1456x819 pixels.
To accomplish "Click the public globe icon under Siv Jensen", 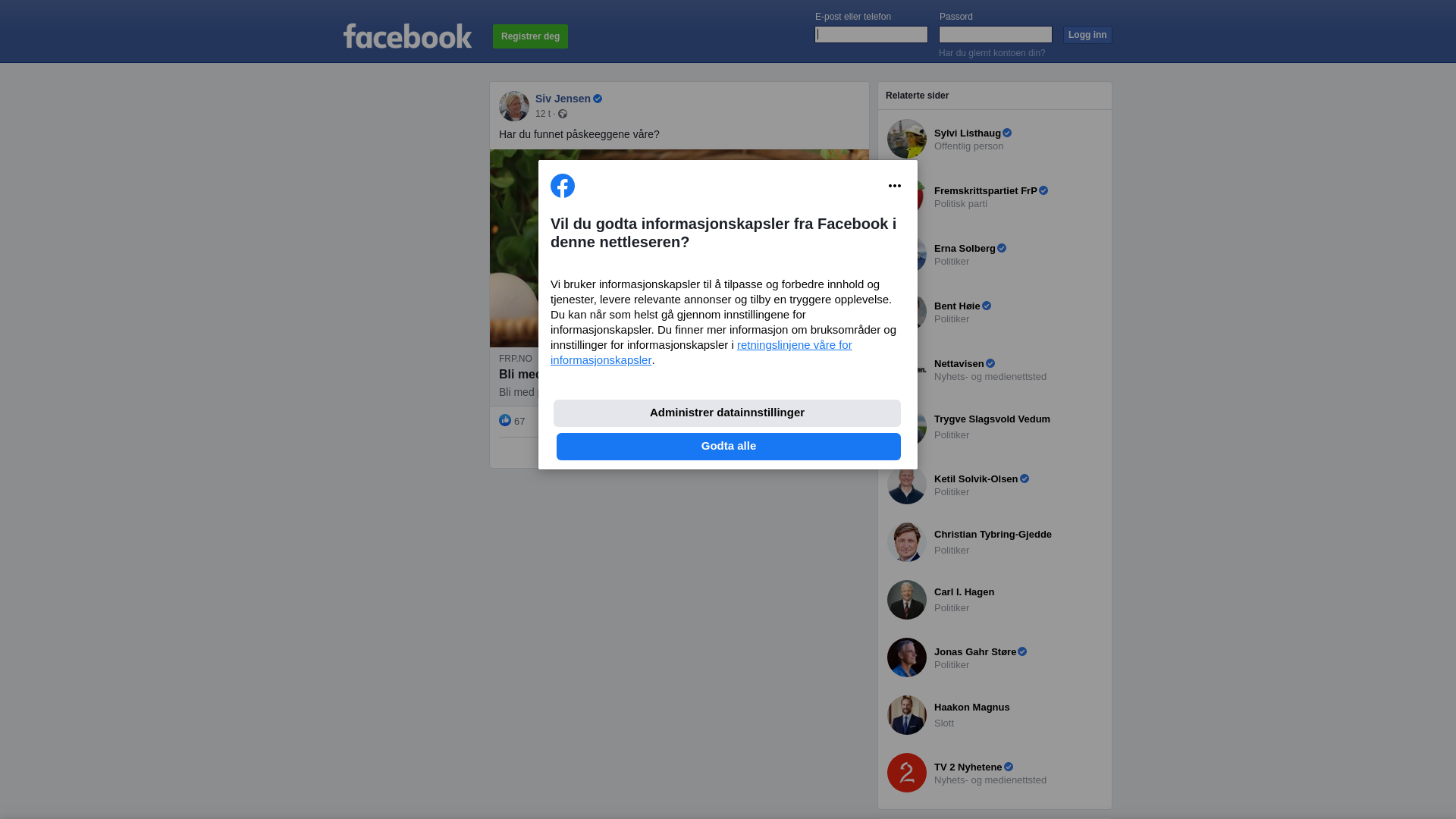I will pyautogui.click(x=563, y=114).
